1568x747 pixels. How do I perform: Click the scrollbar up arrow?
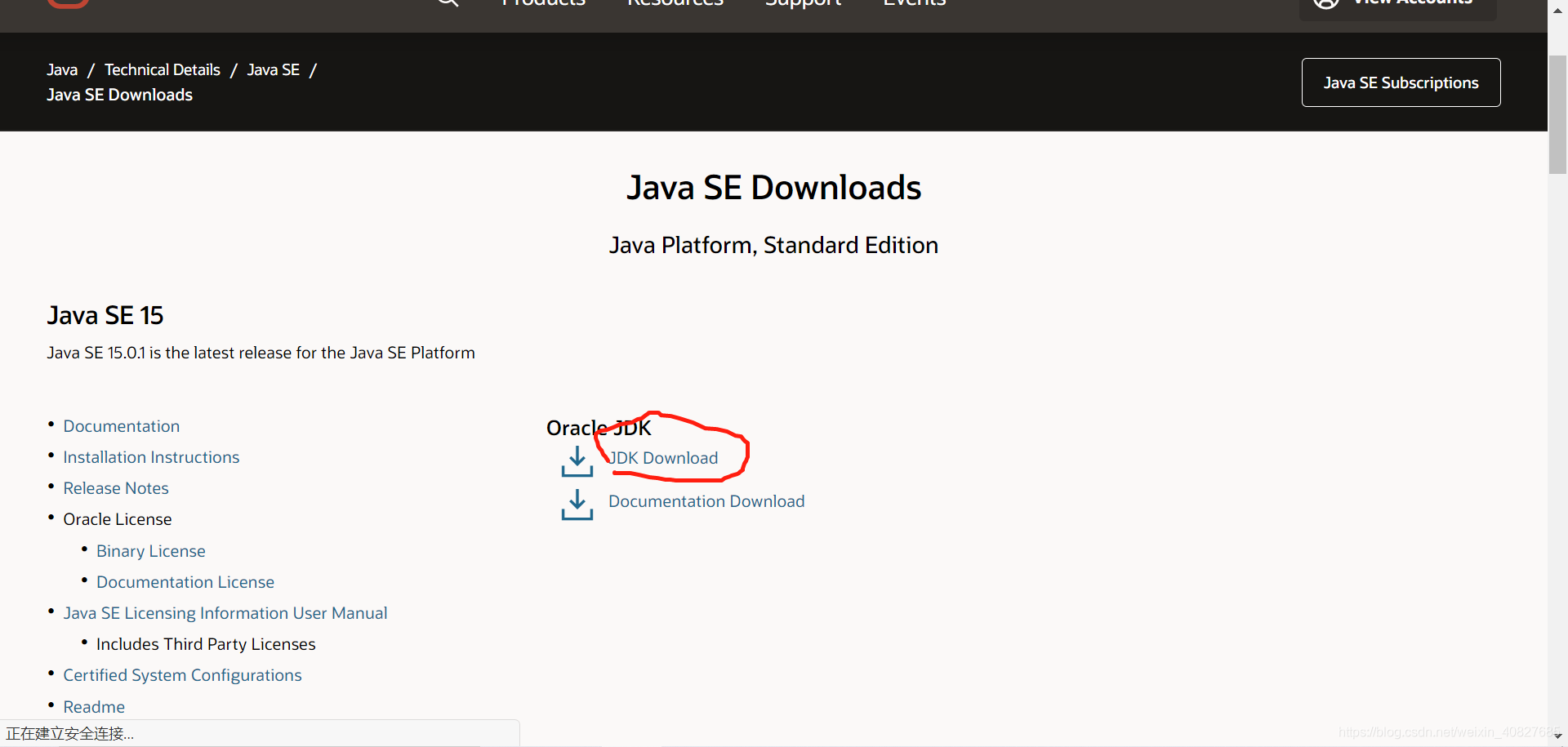[x=1557, y=11]
